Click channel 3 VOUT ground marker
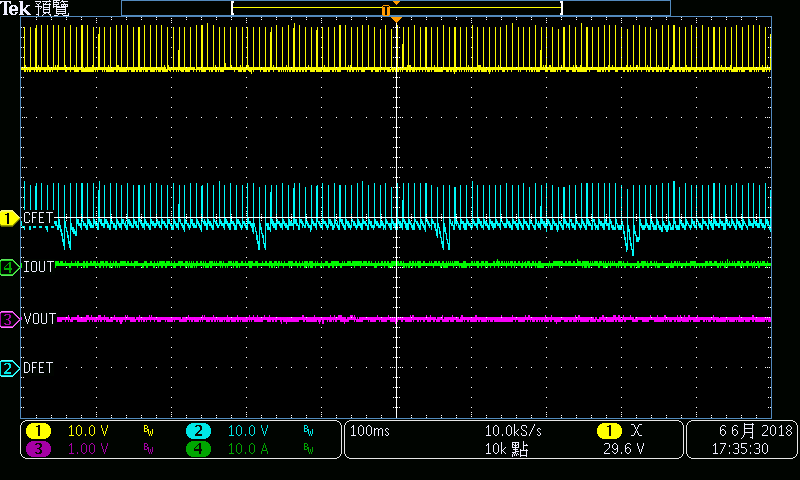800x480 pixels. 9,319
